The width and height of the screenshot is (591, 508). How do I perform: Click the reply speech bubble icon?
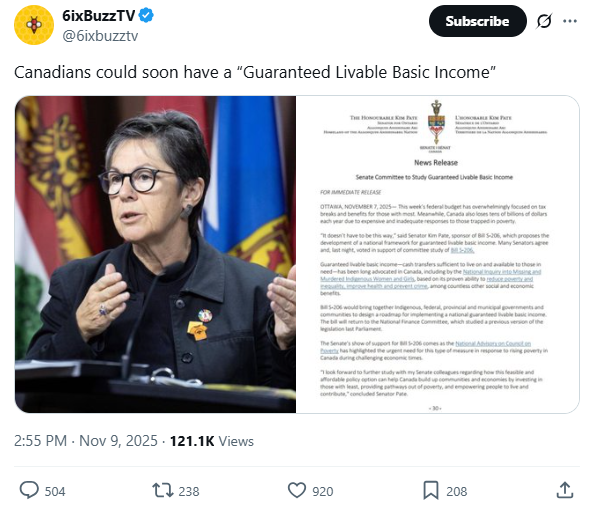[x=29, y=490]
